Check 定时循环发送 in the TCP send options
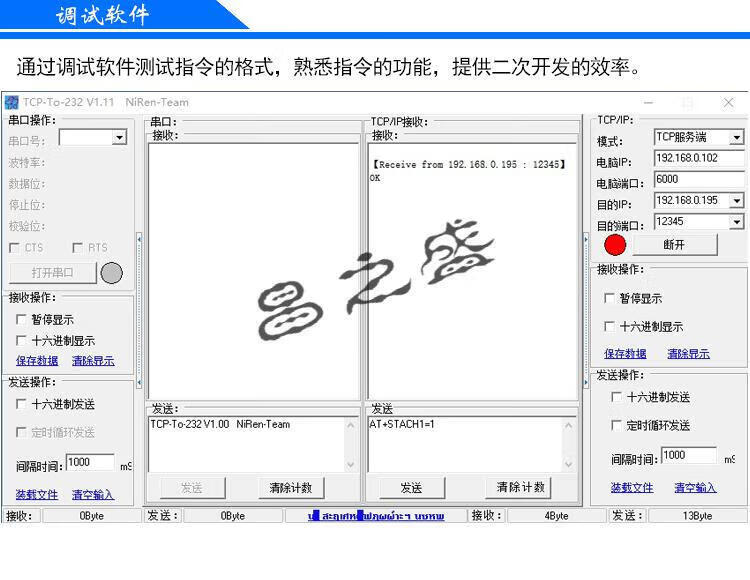Viewport: 750px width, 580px height. click(616, 426)
